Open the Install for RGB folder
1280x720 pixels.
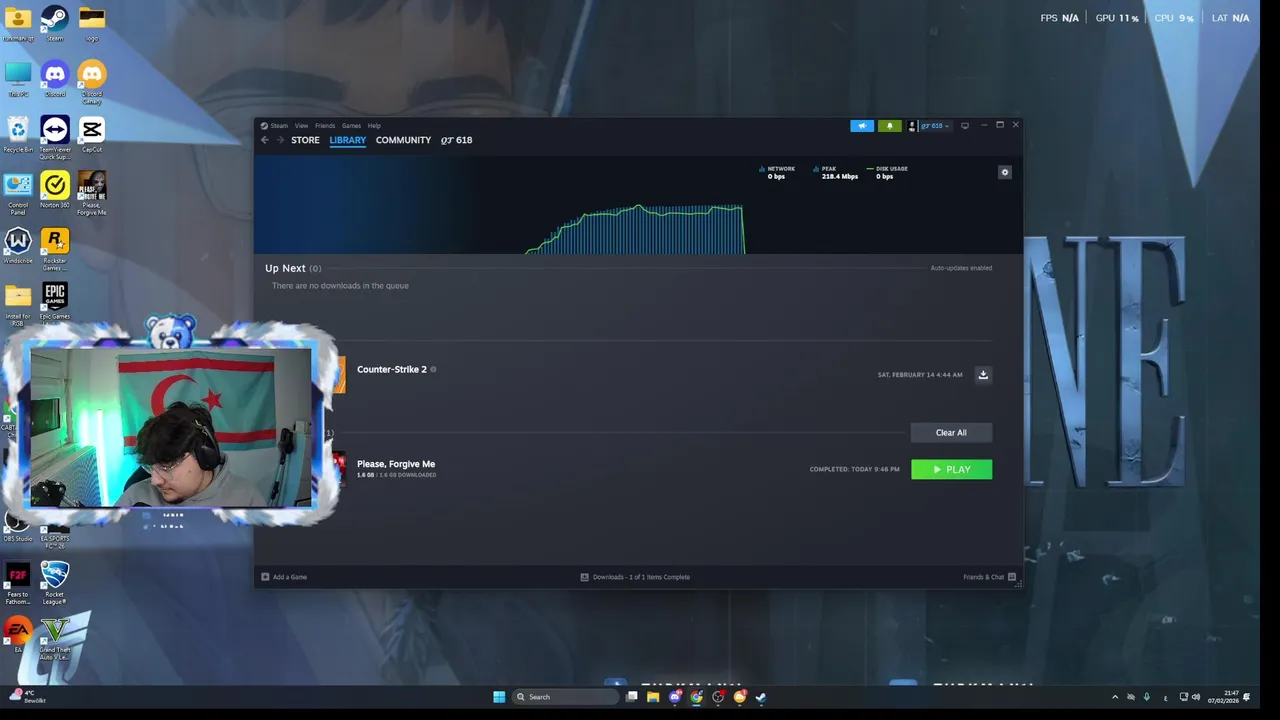[18, 306]
